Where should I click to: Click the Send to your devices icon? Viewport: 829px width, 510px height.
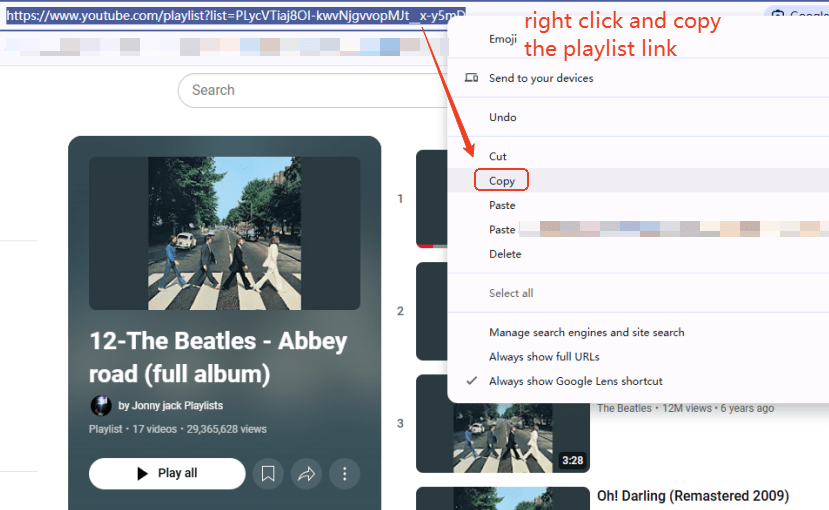pos(472,78)
